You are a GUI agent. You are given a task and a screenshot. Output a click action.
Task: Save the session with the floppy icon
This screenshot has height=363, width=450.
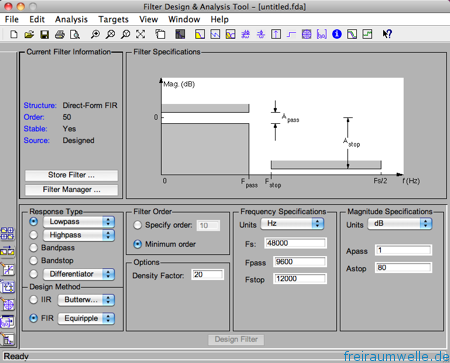44,34
